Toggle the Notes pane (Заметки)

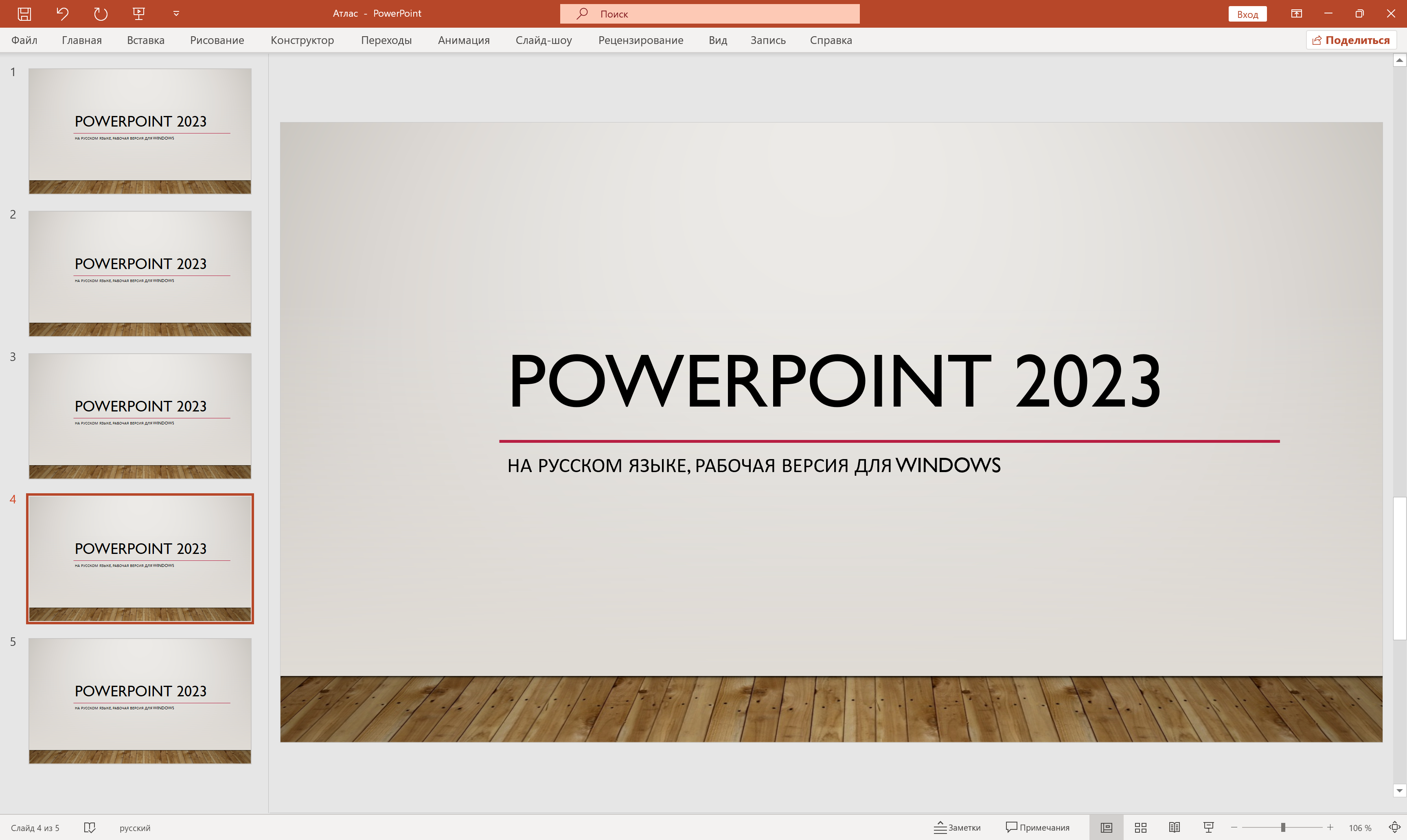click(x=957, y=827)
